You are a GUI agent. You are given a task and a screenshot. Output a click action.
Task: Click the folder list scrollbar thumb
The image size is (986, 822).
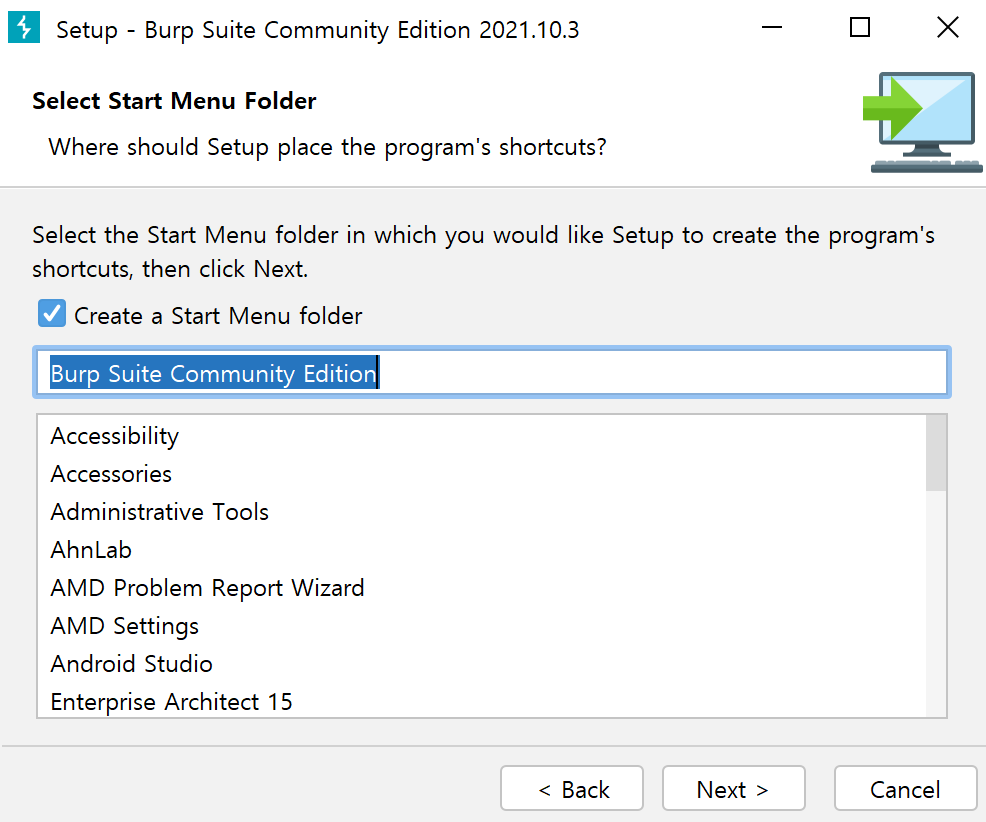[936, 452]
